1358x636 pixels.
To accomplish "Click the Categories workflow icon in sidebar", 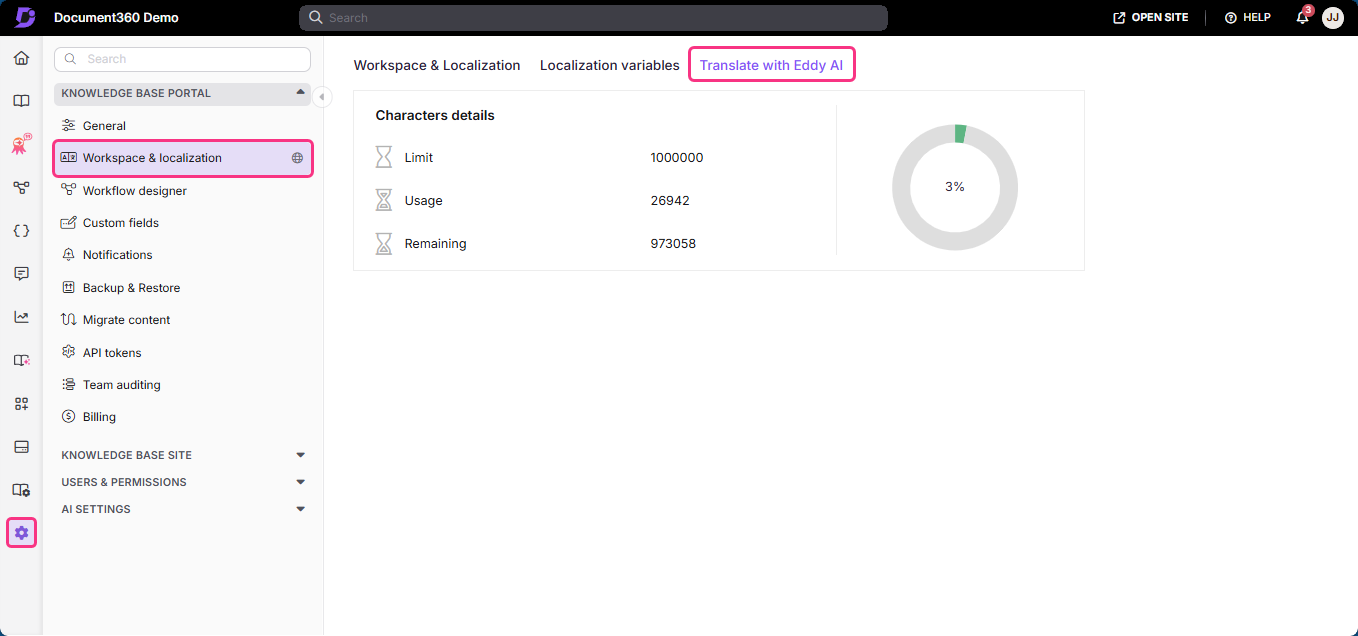I will (21, 187).
